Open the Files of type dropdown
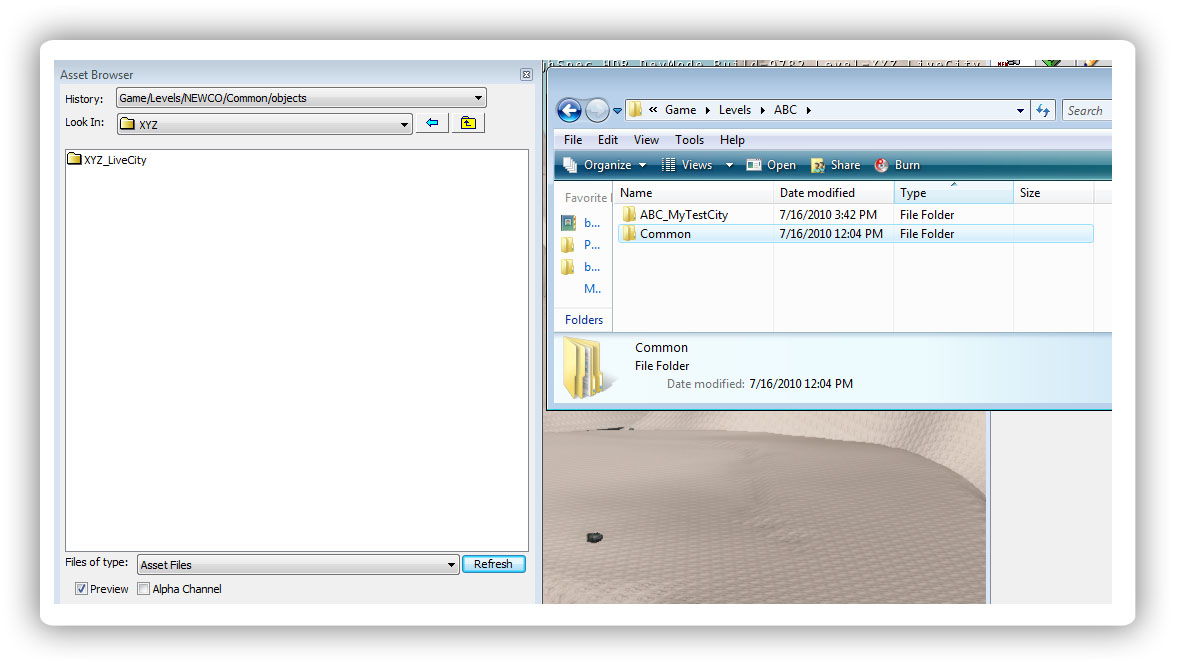The width and height of the screenshot is (1188, 666). 451,564
